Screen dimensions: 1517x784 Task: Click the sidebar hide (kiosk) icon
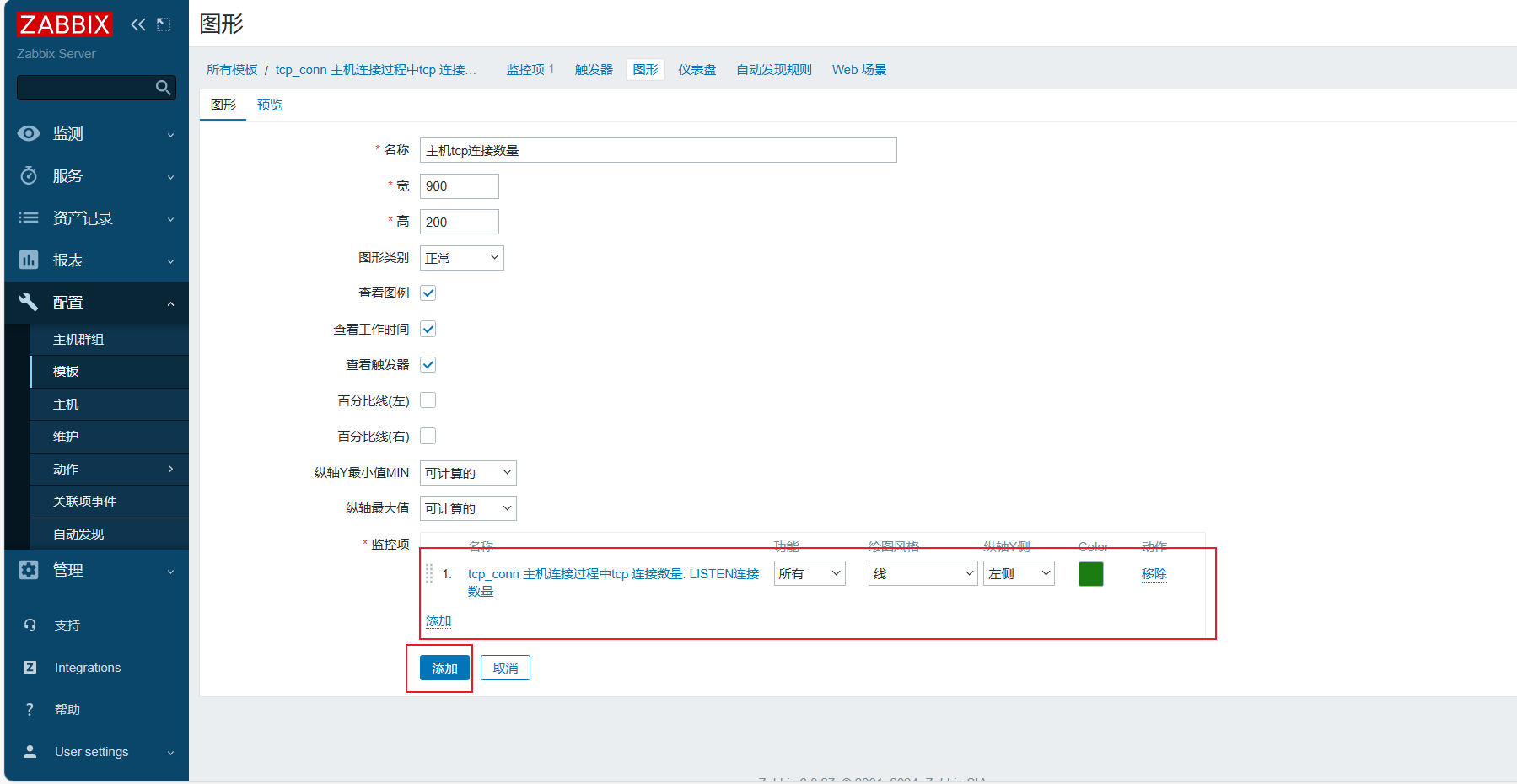point(164,24)
